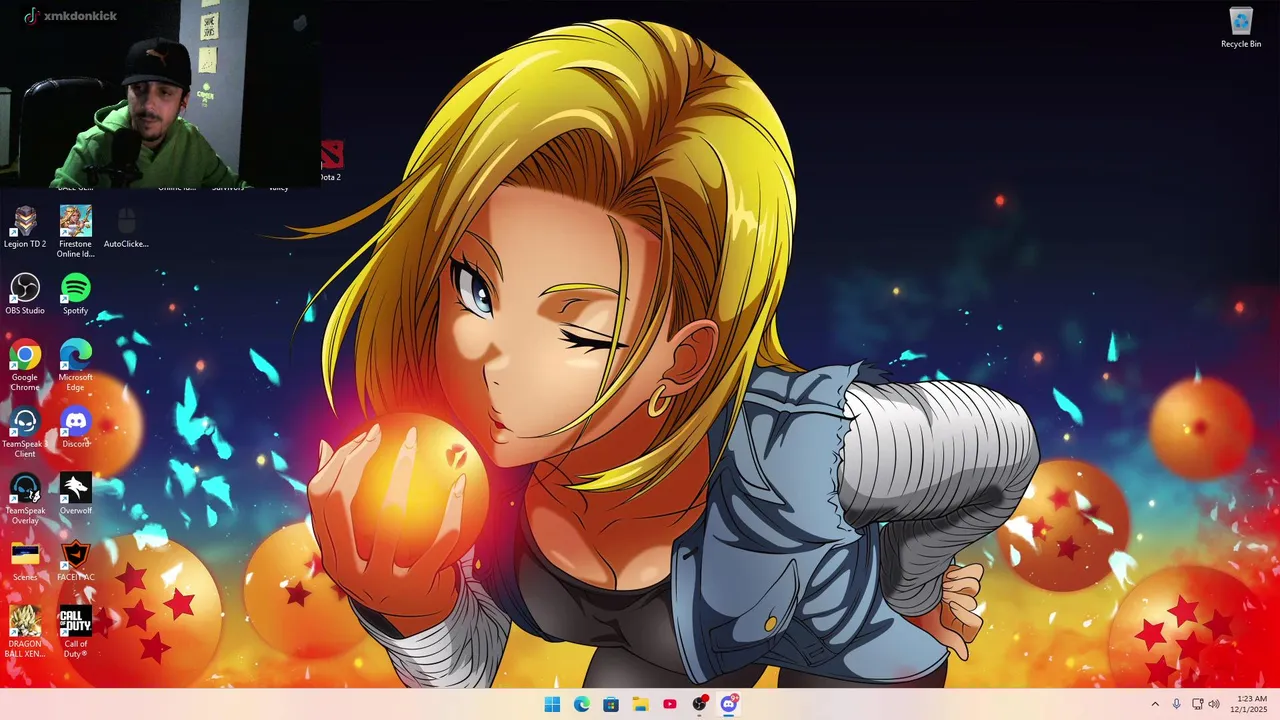This screenshot has width=1280, height=720.
Task: Select the Firestone Online Idle shortcut
Action: (75, 232)
